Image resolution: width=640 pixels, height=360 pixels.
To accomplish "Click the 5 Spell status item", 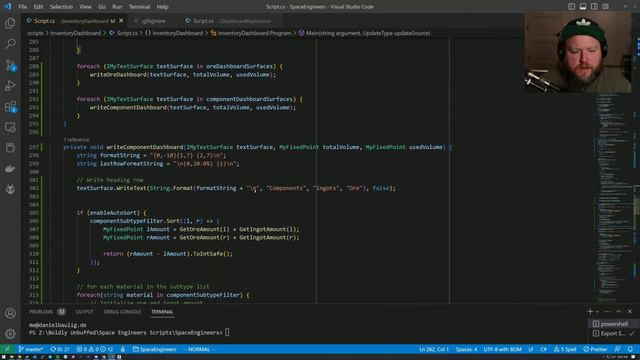I will (565, 349).
